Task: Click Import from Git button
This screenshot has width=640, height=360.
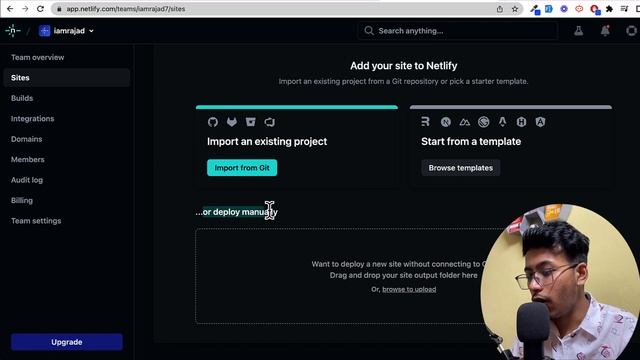Action: (x=242, y=168)
